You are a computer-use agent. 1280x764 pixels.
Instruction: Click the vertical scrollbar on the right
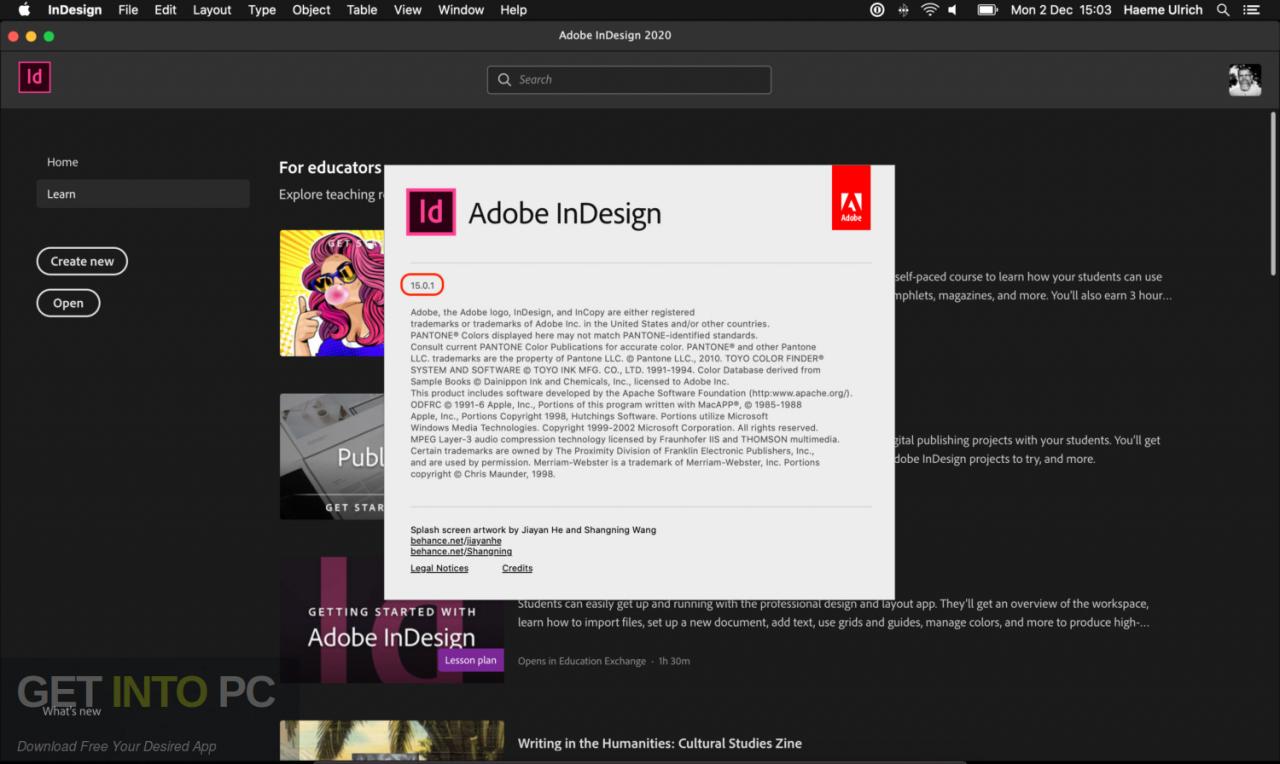[x=1273, y=192]
